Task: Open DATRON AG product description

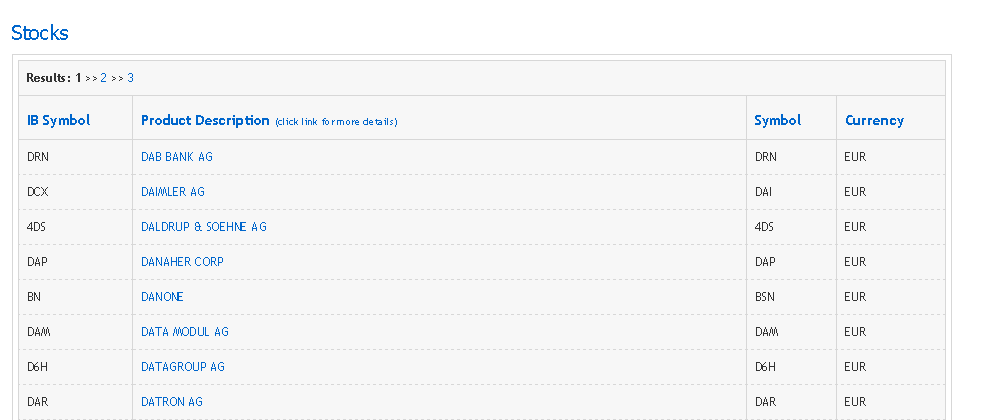Action: [172, 402]
